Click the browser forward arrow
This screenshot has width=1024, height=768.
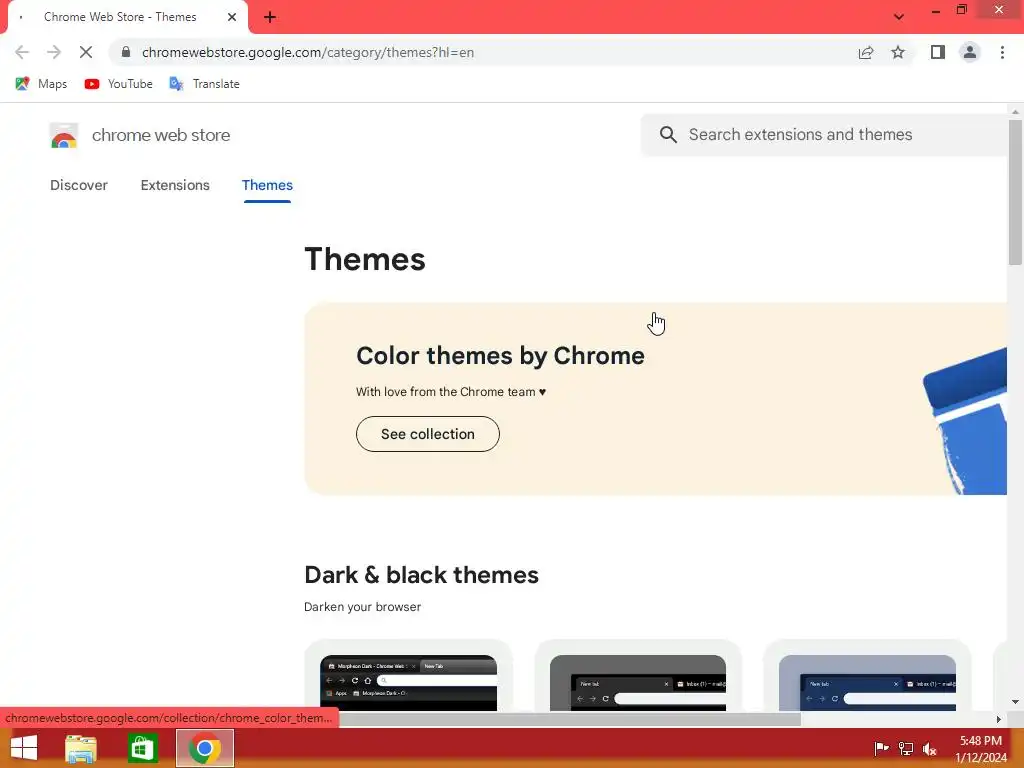coord(54,52)
